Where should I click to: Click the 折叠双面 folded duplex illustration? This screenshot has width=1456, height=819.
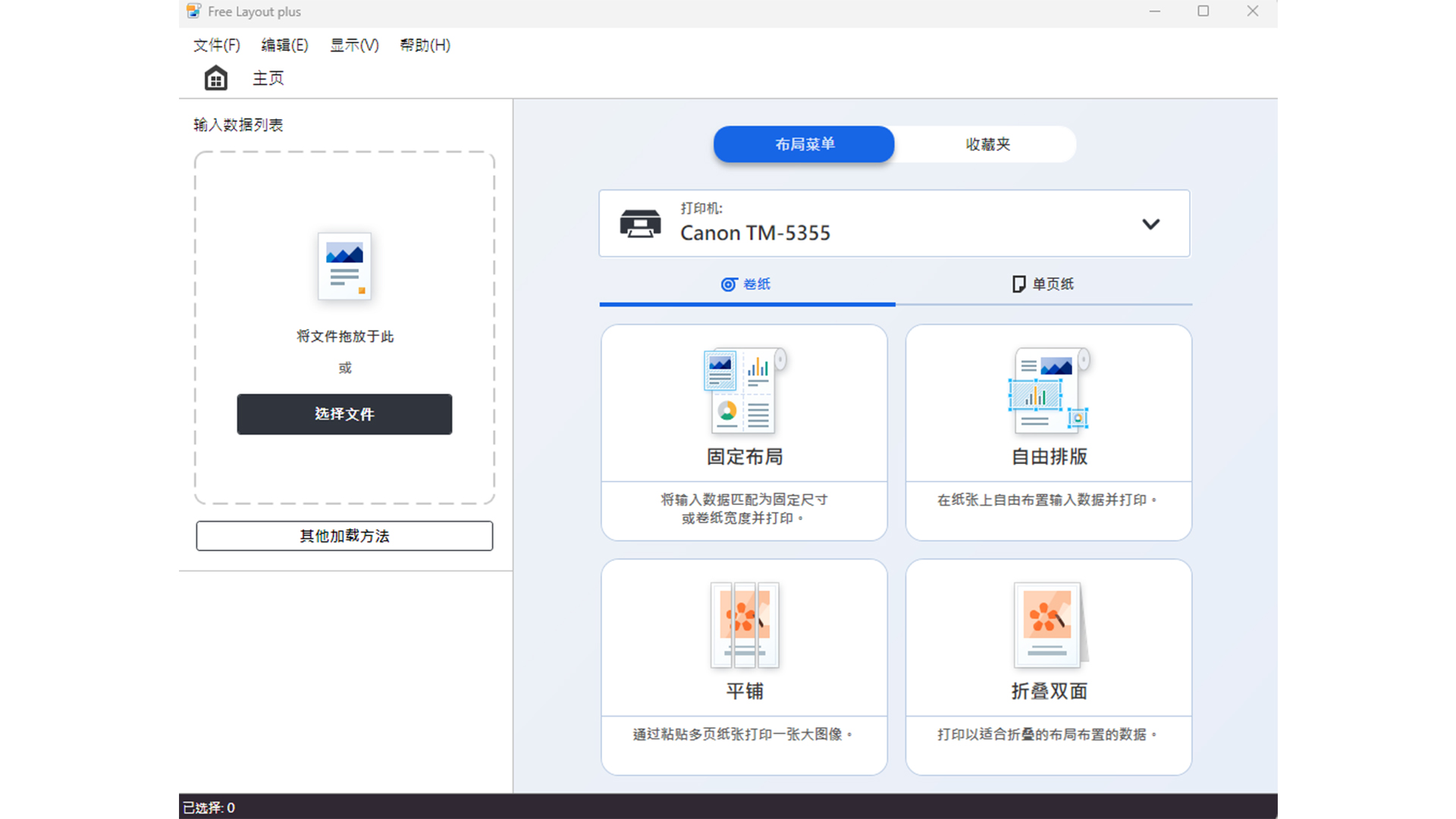(1051, 625)
